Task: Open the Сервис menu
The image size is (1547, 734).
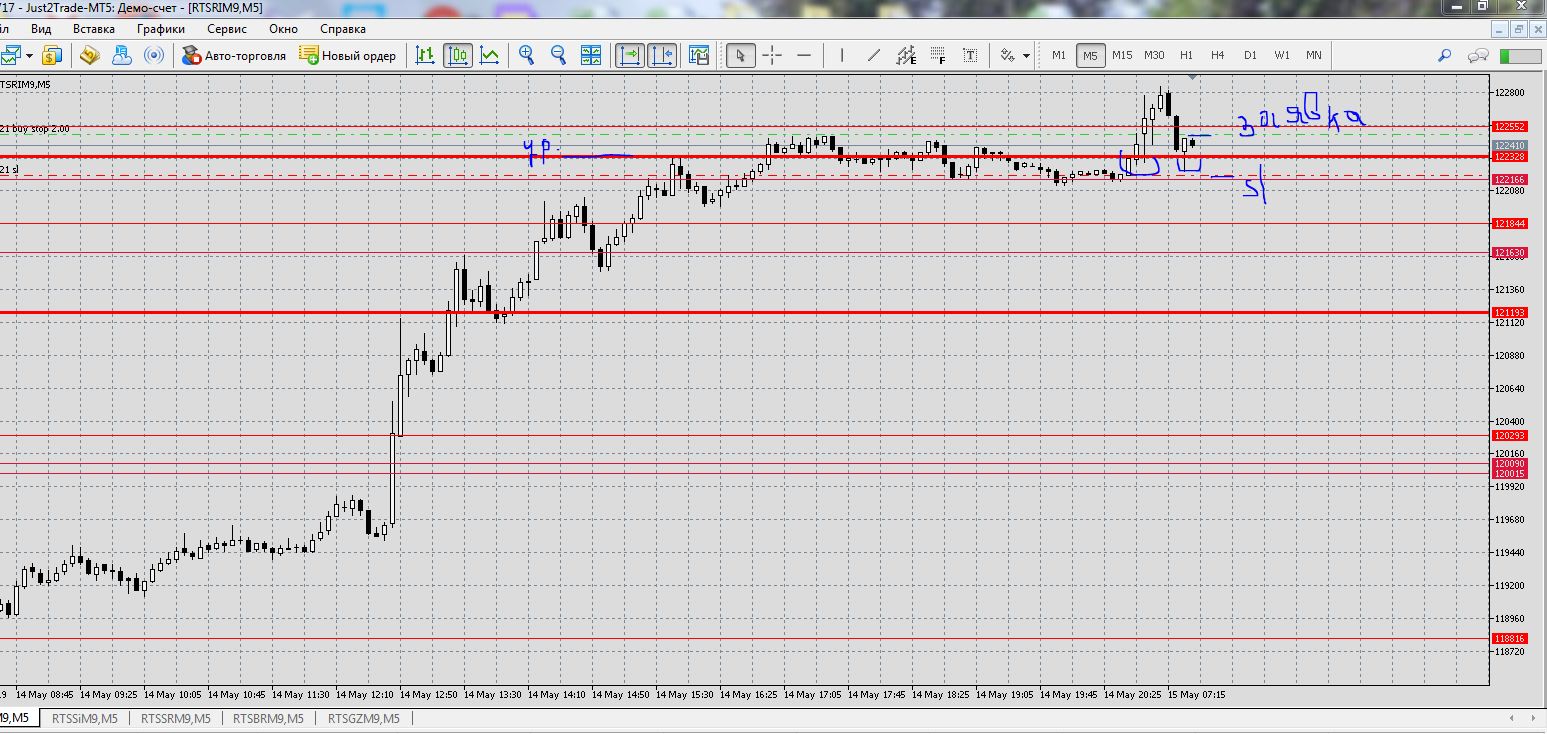Action: point(227,29)
